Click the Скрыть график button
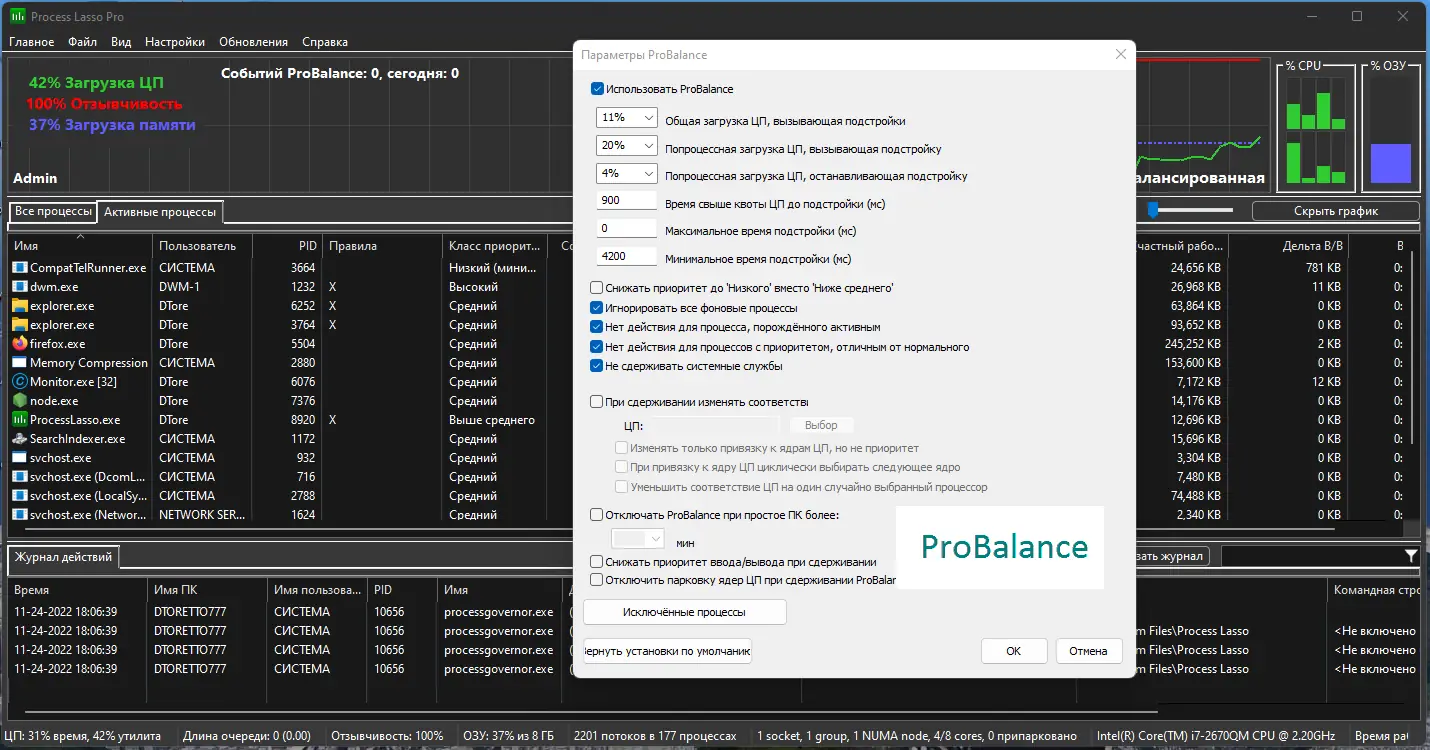This screenshot has width=1430, height=750. pyautogui.click(x=1335, y=211)
